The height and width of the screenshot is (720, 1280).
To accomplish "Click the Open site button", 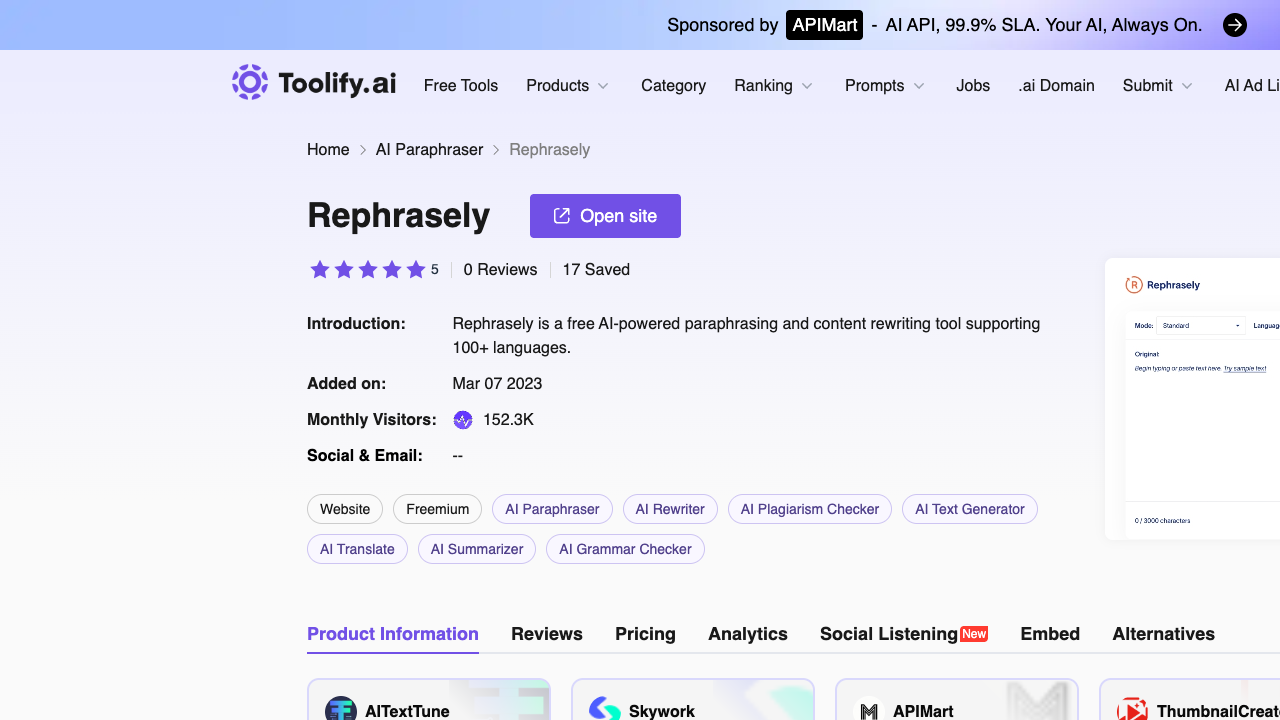I will click(605, 216).
